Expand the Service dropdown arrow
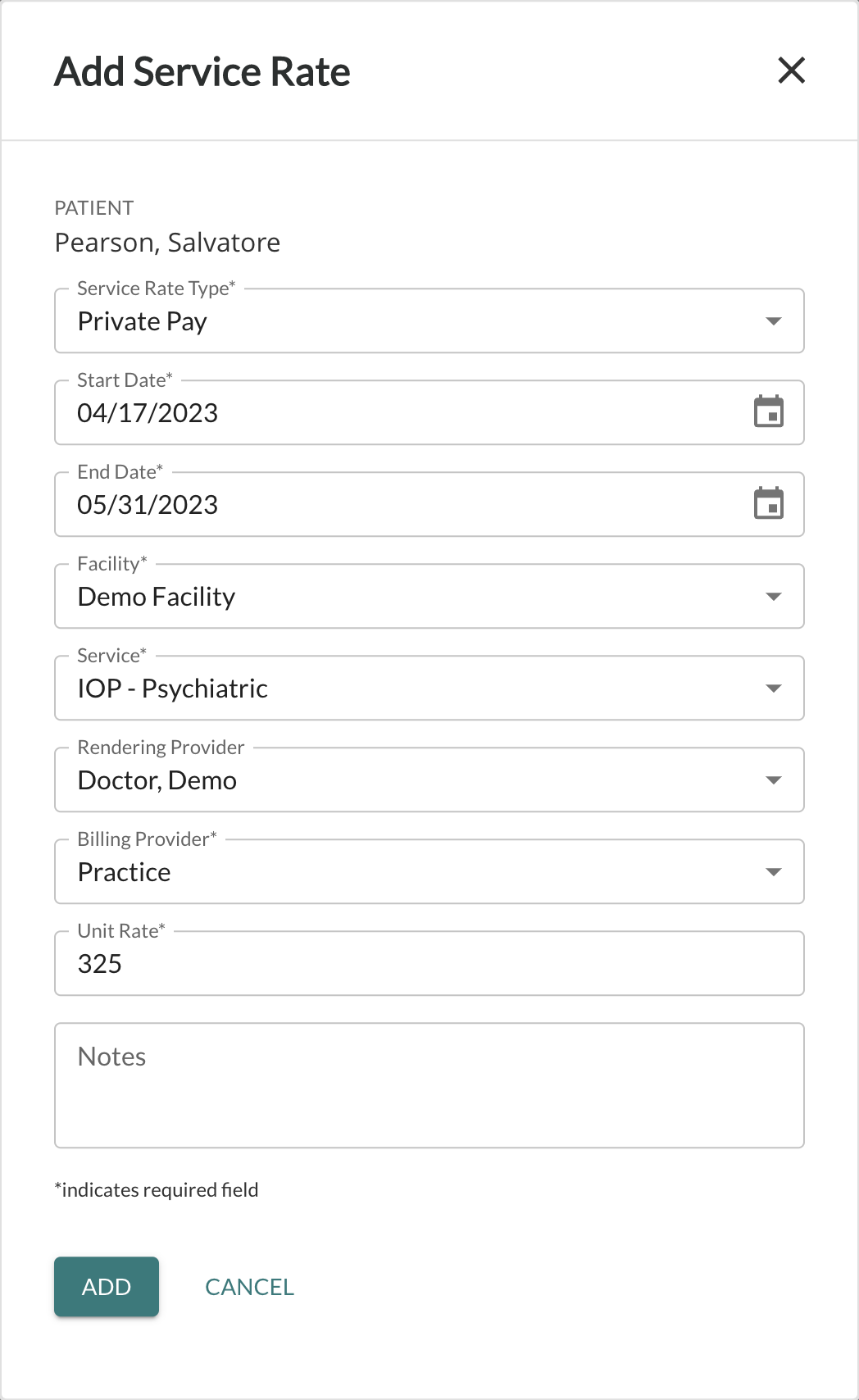Viewport: 859px width, 1400px height. point(773,689)
